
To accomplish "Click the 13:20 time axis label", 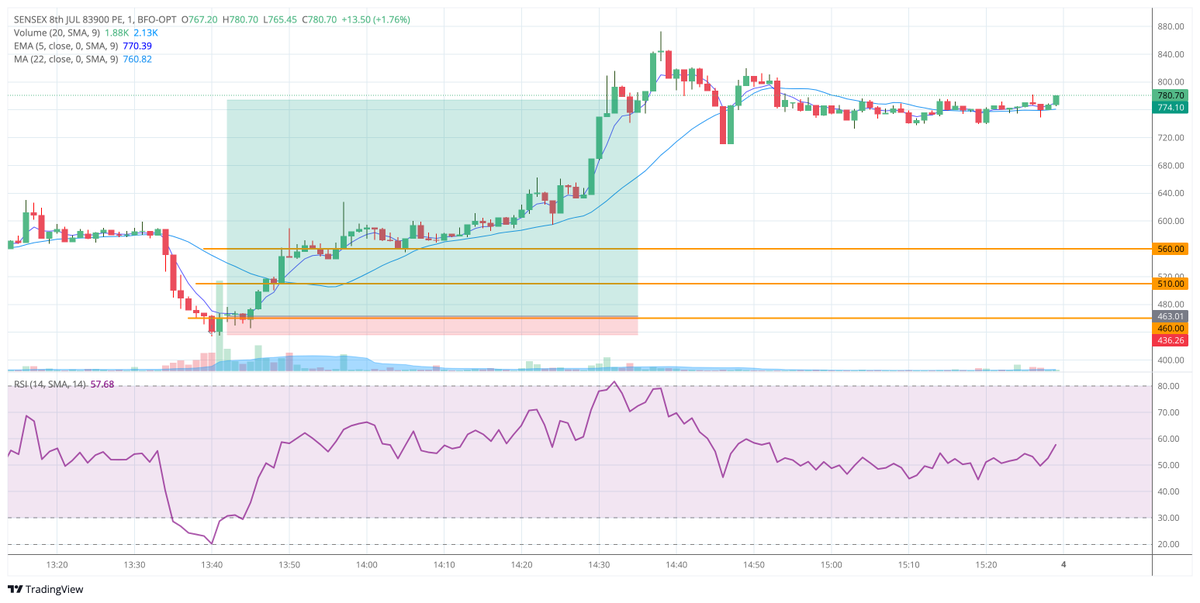I will [x=57, y=564].
